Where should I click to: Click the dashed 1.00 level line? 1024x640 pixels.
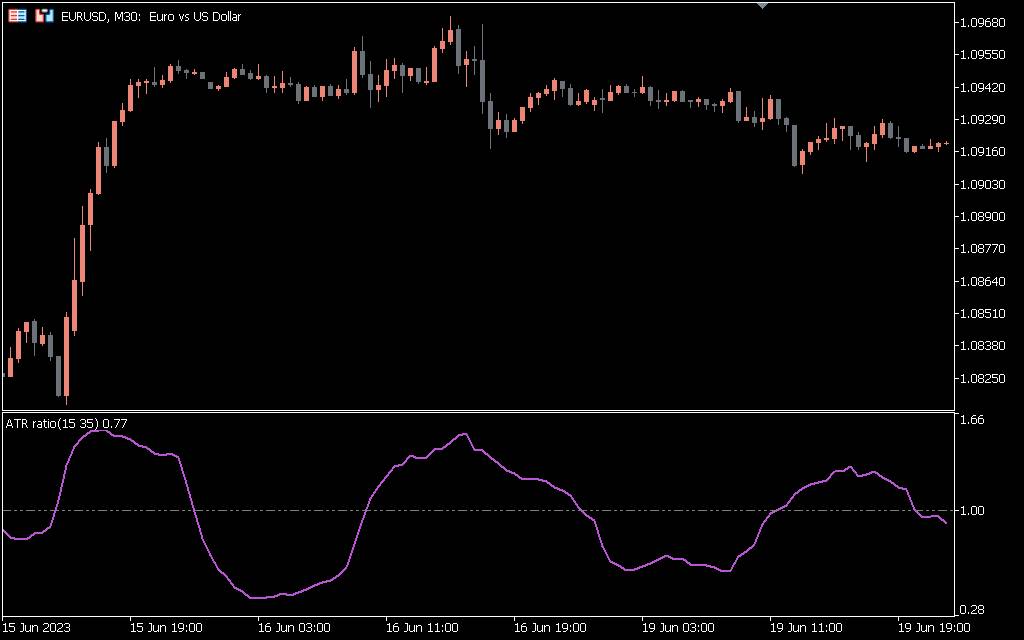tap(478, 510)
